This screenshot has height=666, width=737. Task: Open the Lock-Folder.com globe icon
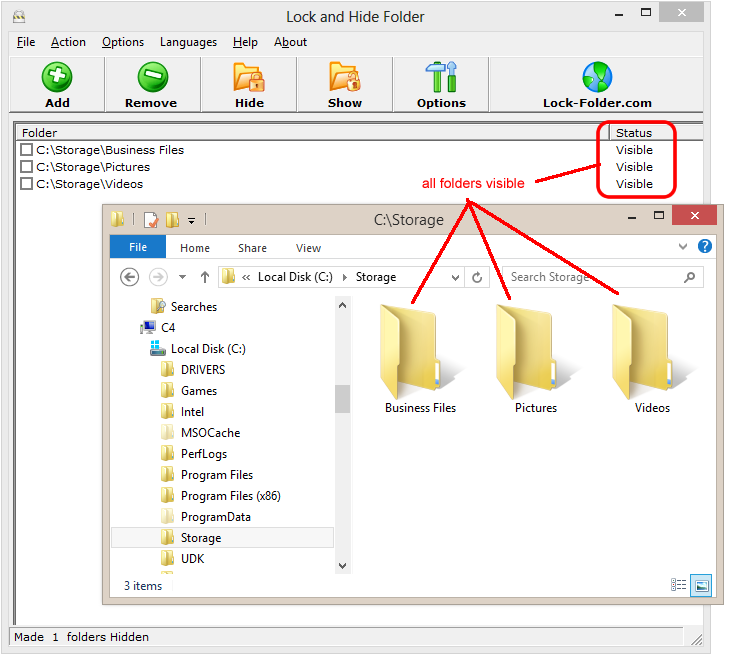tap(597, 77)
